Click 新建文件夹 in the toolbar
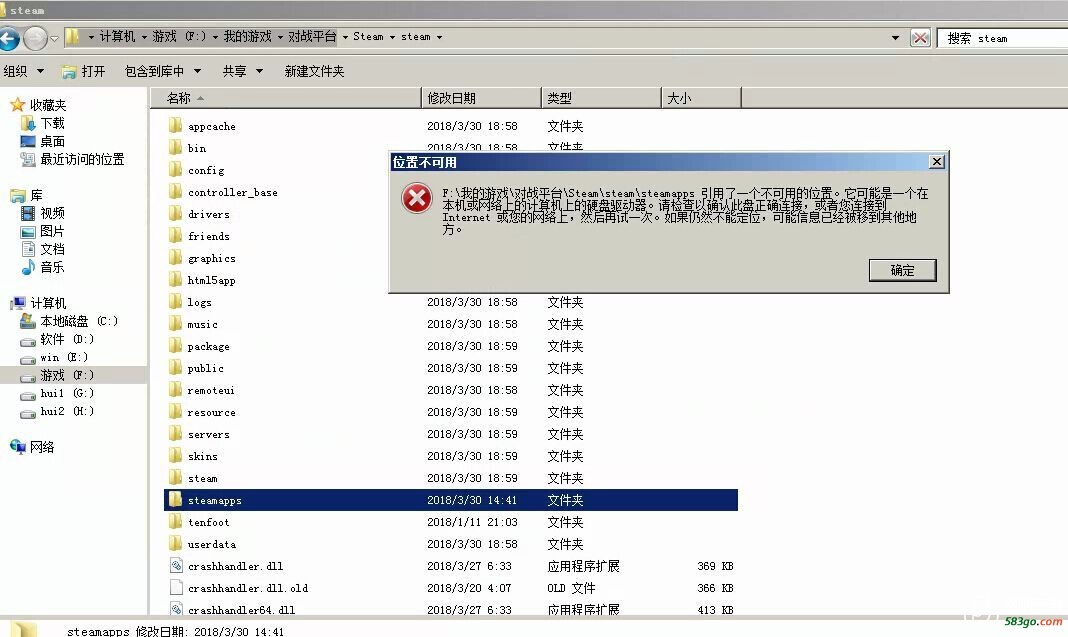This screenshot has height=637, width=1068. pyautogui.click(x=314, y=71)
